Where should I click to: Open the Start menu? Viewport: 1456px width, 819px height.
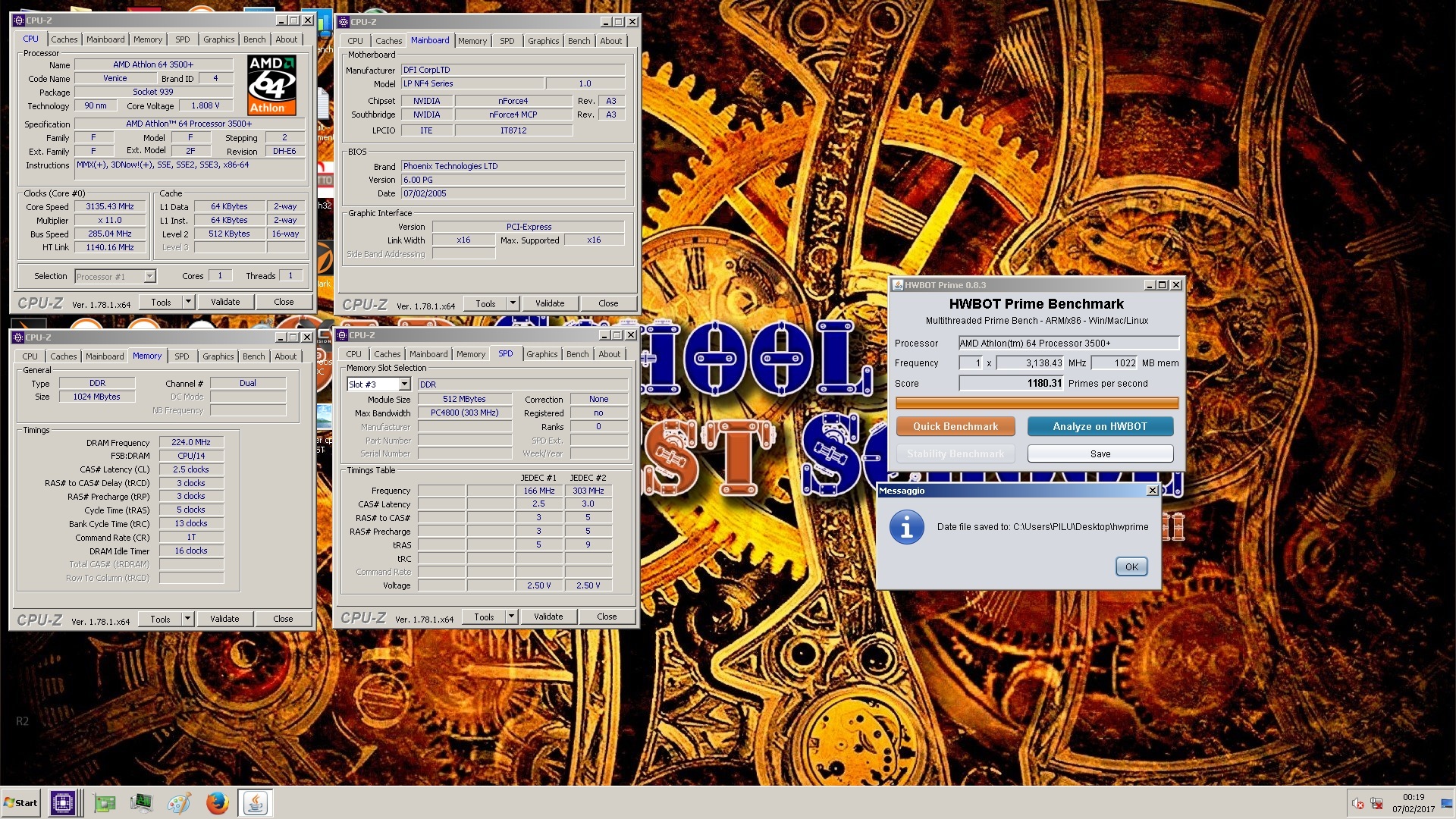coord(20,803)
